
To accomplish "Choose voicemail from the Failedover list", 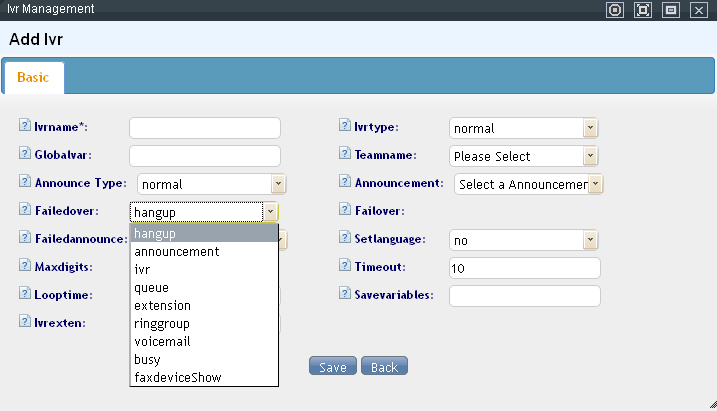I will pos(161,341).
